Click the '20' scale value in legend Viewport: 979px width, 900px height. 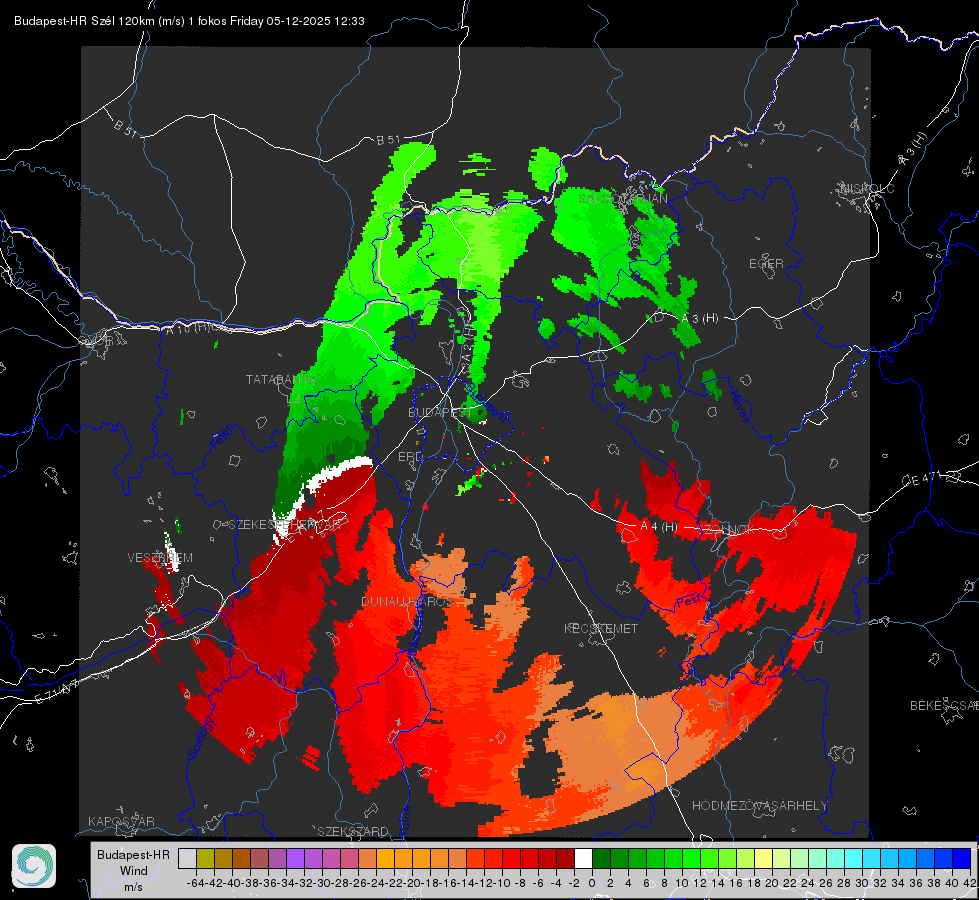point(772,883)
